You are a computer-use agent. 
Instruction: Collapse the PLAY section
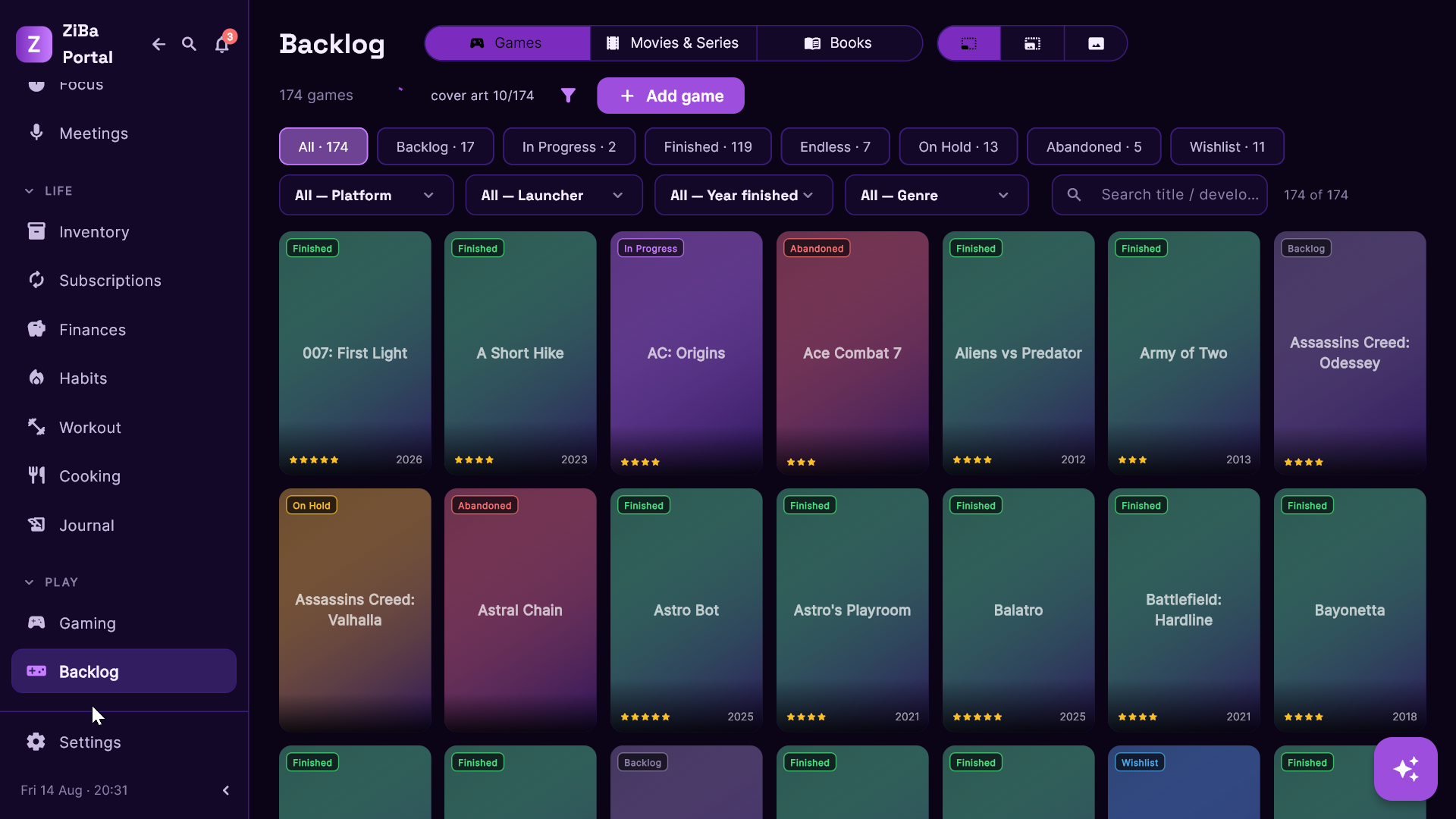(52, 582)
